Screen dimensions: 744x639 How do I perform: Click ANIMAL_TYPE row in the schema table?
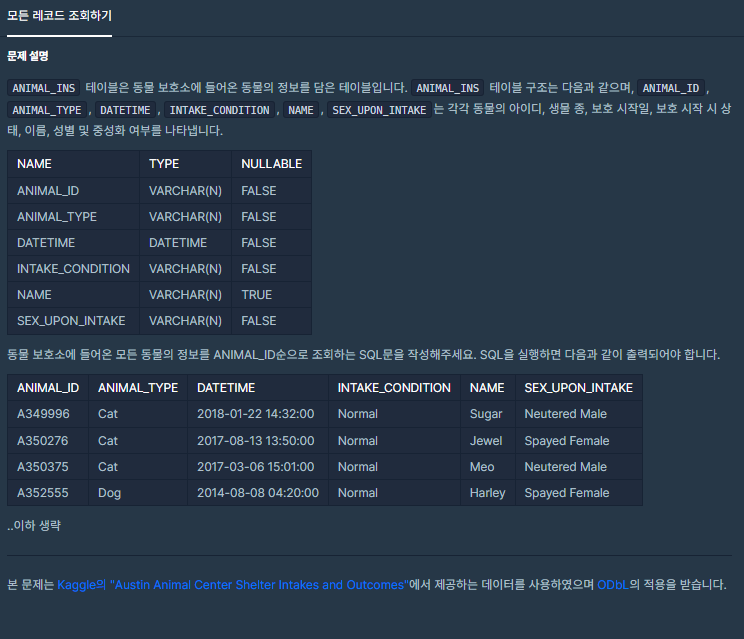coord(159,217)
